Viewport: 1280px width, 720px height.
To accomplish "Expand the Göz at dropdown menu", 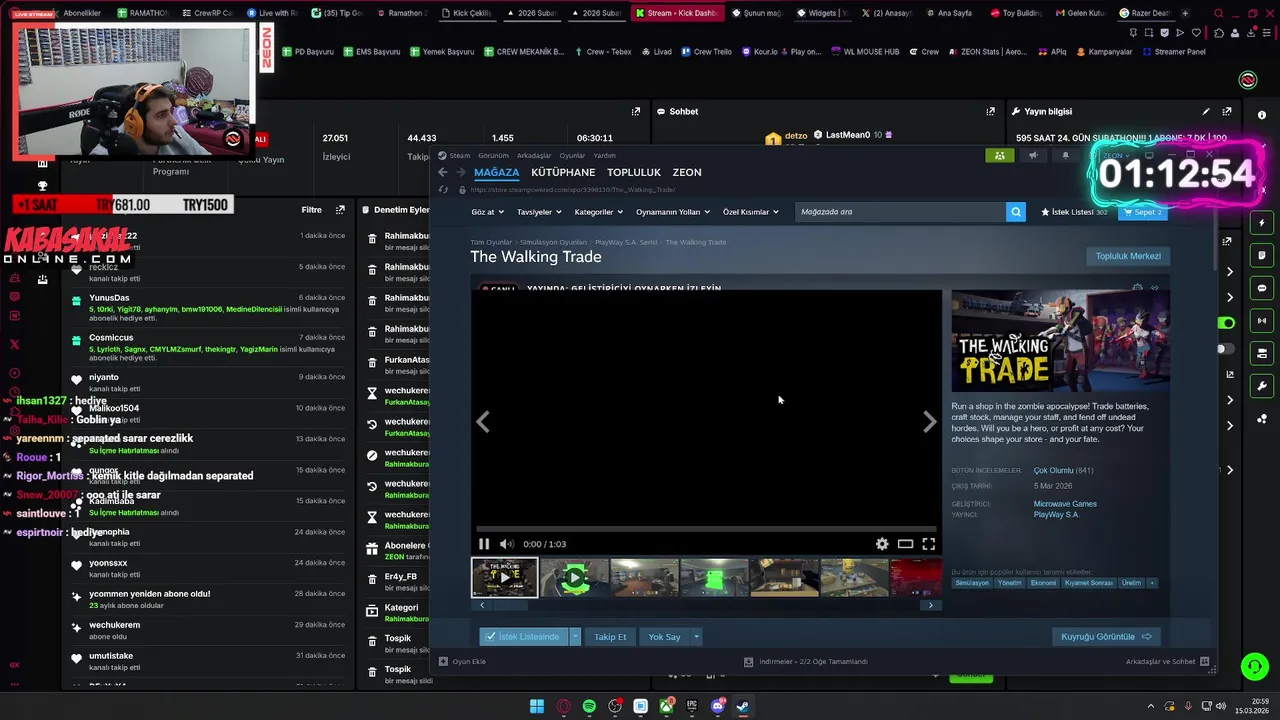I will (489, 212).
